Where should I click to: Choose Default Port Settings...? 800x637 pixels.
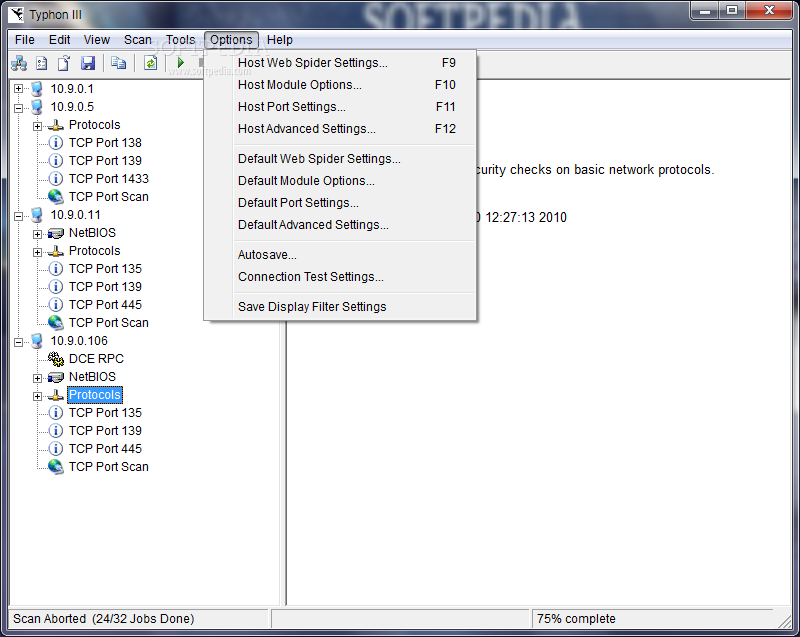click(340, 202)
